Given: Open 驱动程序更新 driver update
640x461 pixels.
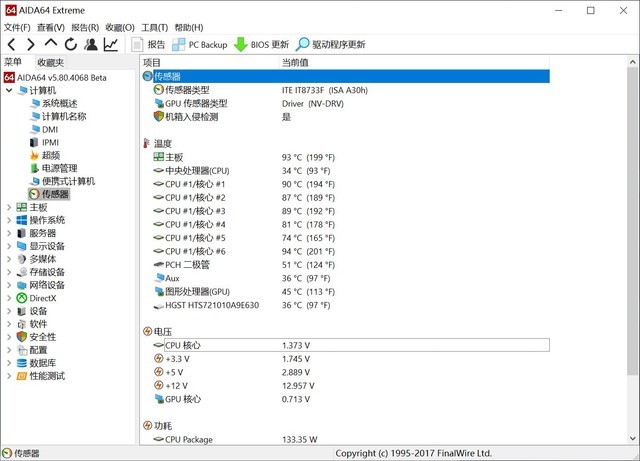Looking at the screenshot, I should pyautogui.click(x=331, y=45).
